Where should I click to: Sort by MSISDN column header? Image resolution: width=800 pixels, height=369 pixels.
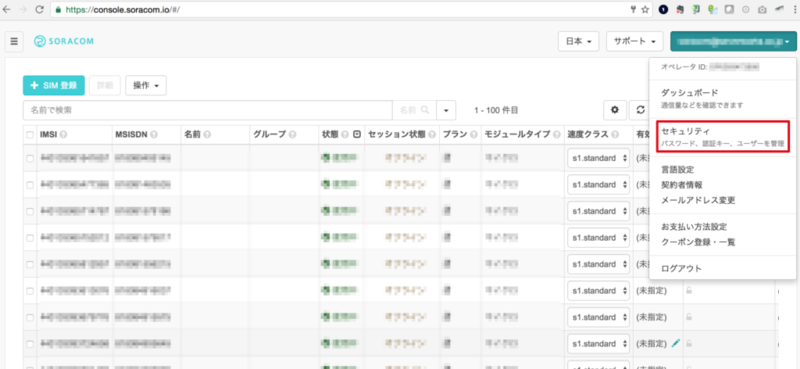point(132,135)
